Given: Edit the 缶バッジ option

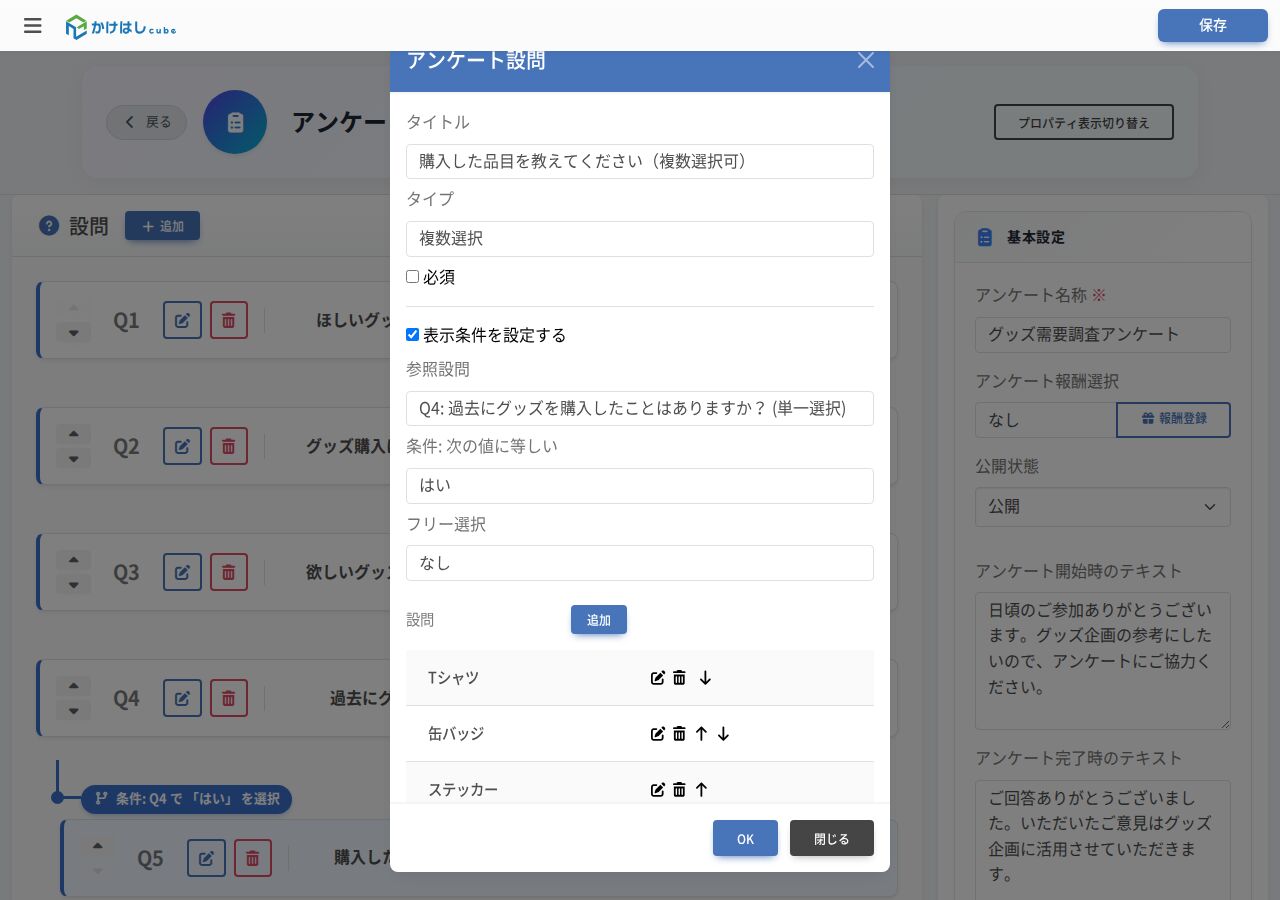Looking at the screenshot, I should [658, 734].
